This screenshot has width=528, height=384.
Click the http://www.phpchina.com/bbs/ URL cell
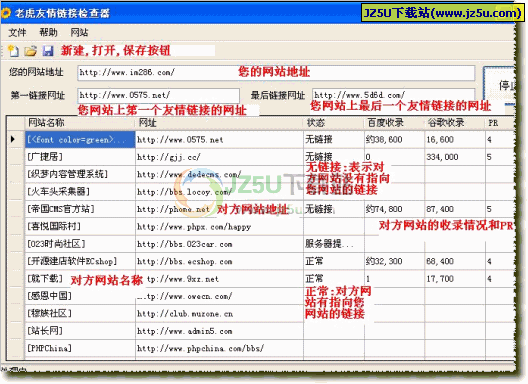(219, 348)
